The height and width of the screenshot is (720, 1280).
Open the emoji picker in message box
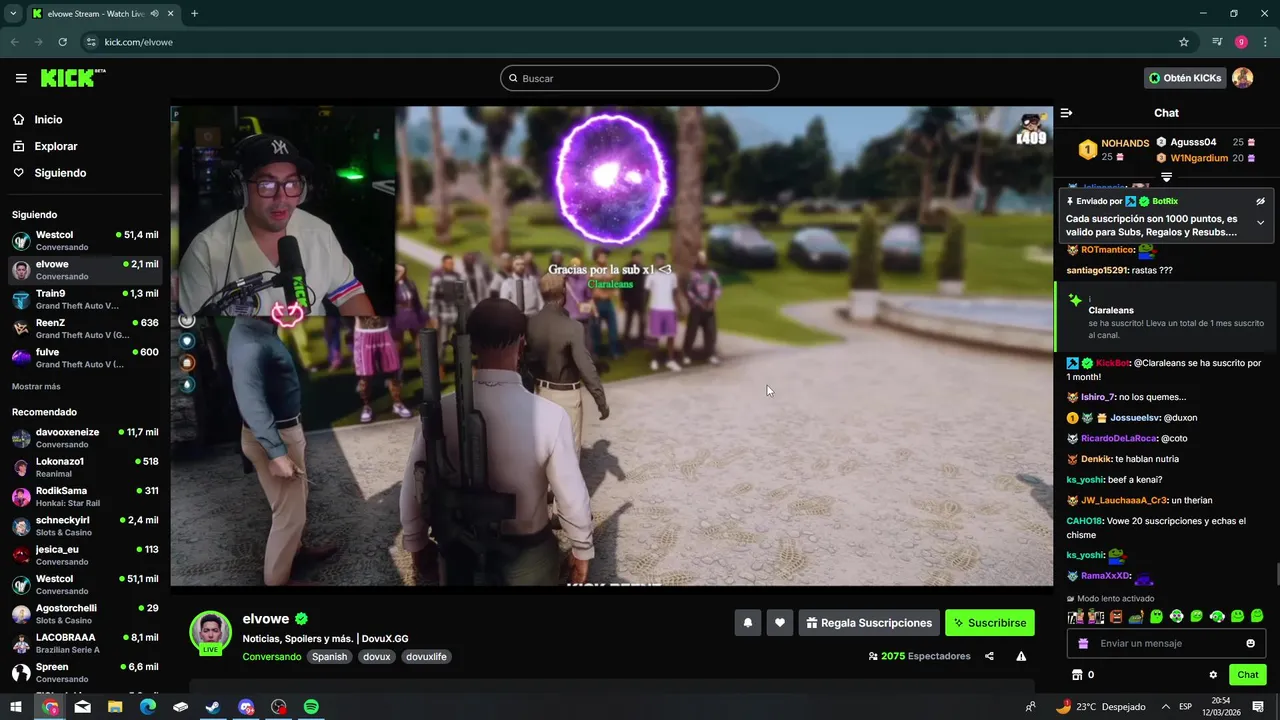pyautogui.click(x=1250, y=643)
